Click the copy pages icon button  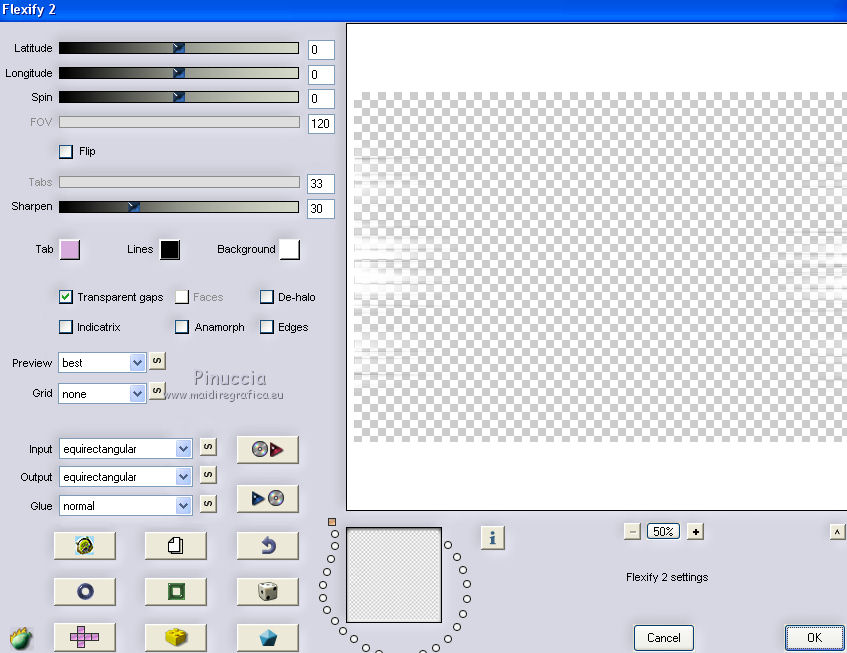tap(176, 546)
